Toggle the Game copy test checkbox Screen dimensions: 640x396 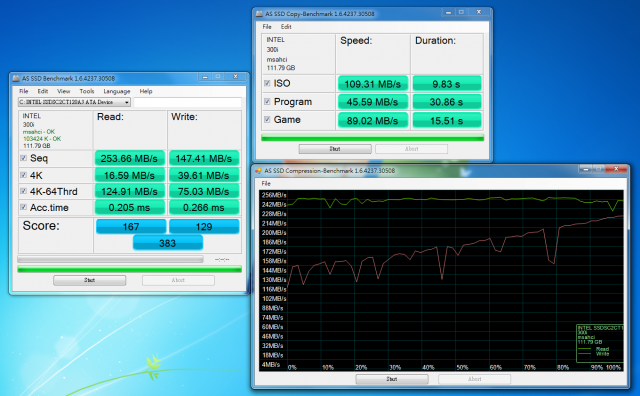pos(267,120)
